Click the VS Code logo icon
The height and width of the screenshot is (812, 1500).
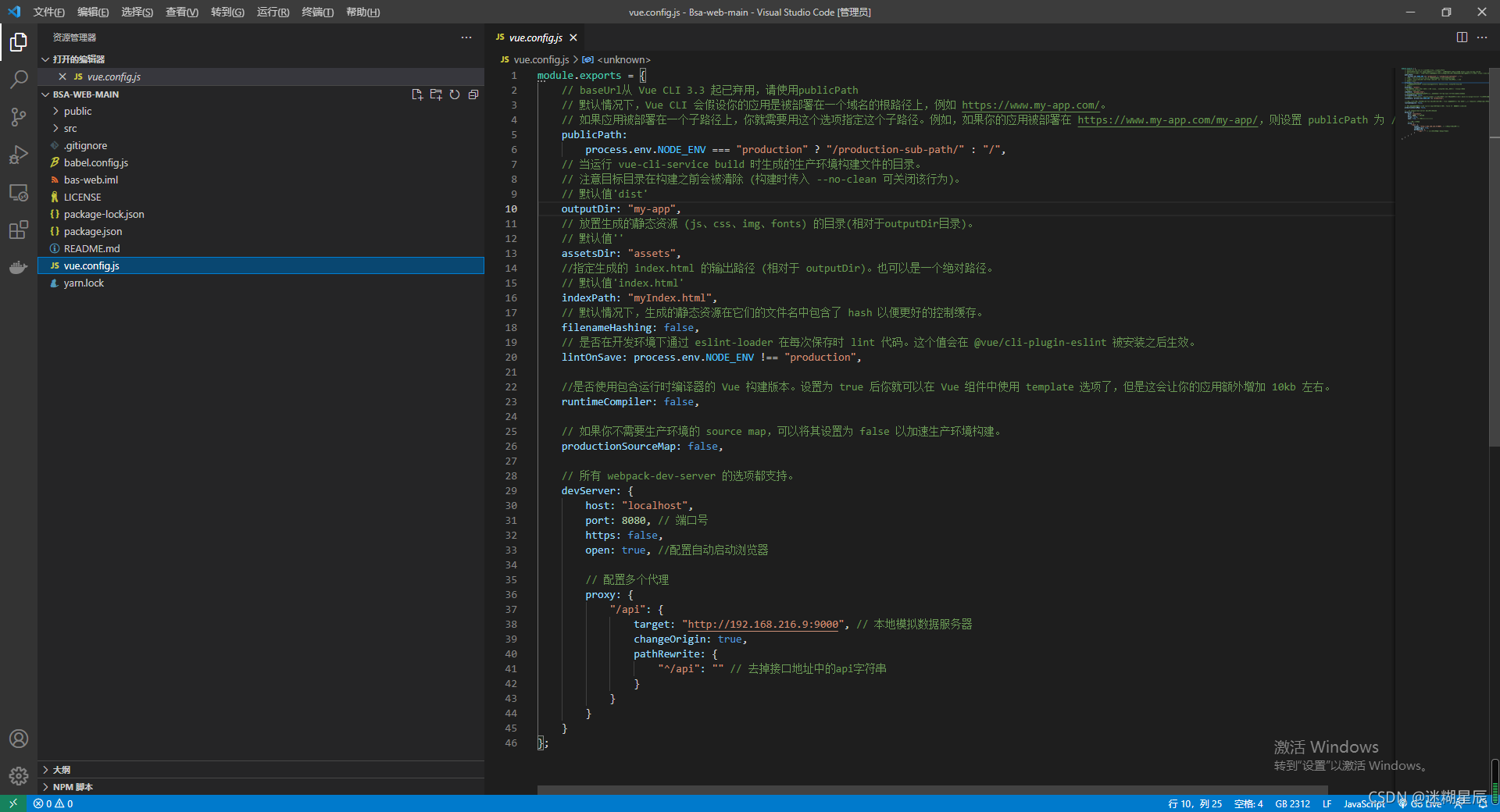[x=14, y=12]
